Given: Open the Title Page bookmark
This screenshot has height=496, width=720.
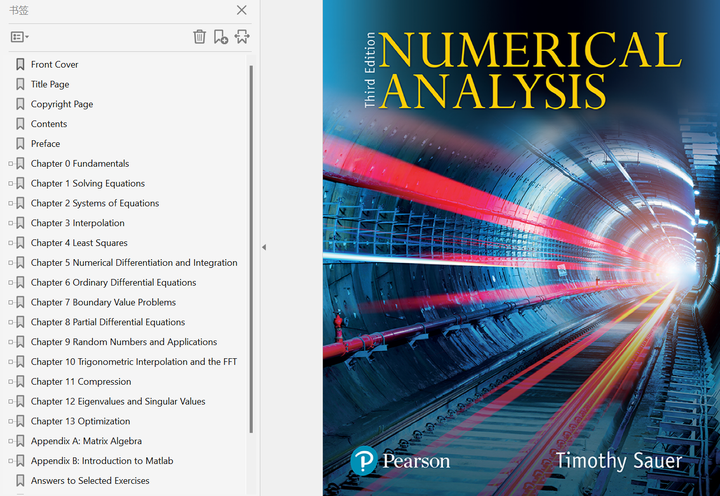Looking at the screenshot, I should click(50, 84).
